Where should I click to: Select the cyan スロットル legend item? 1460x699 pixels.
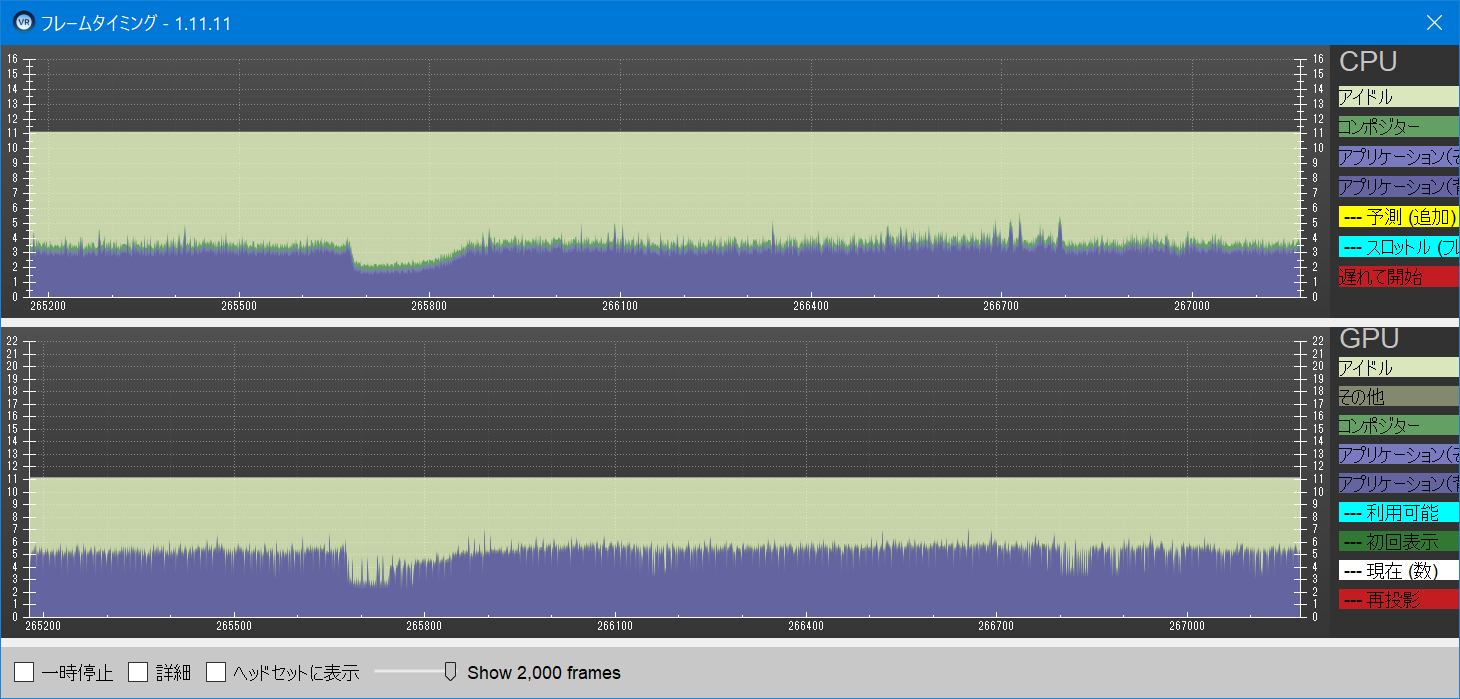click(1398, 247)
